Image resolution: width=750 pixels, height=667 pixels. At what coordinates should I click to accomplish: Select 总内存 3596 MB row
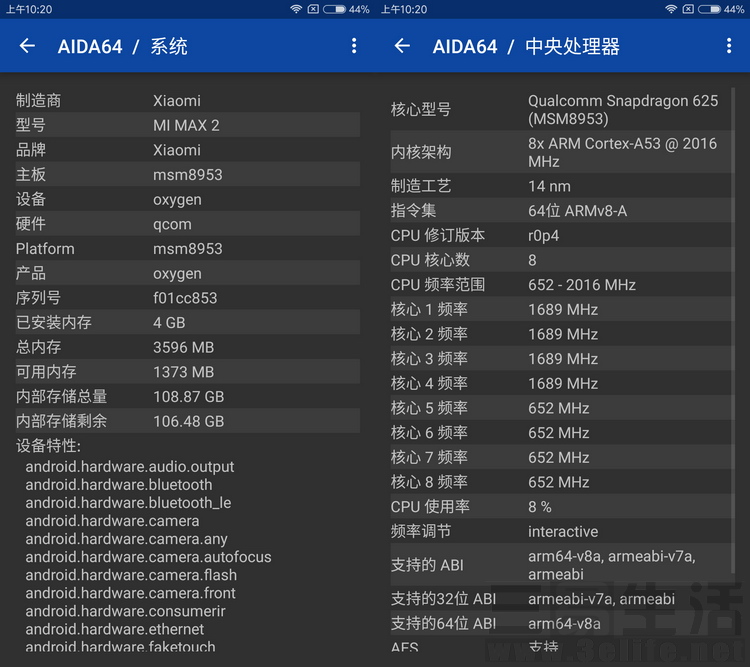188,347
